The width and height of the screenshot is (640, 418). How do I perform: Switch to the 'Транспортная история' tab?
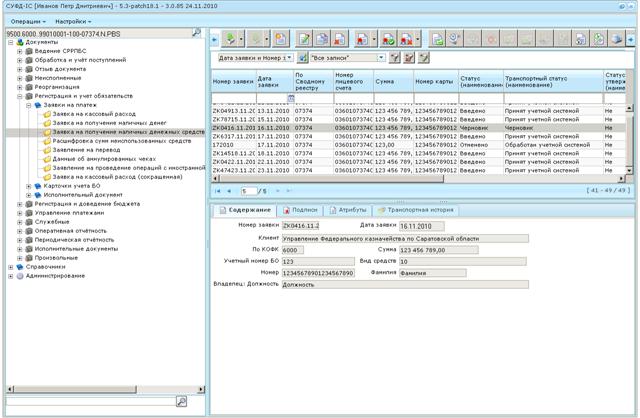pyautogui.click(x=416, y=210)
